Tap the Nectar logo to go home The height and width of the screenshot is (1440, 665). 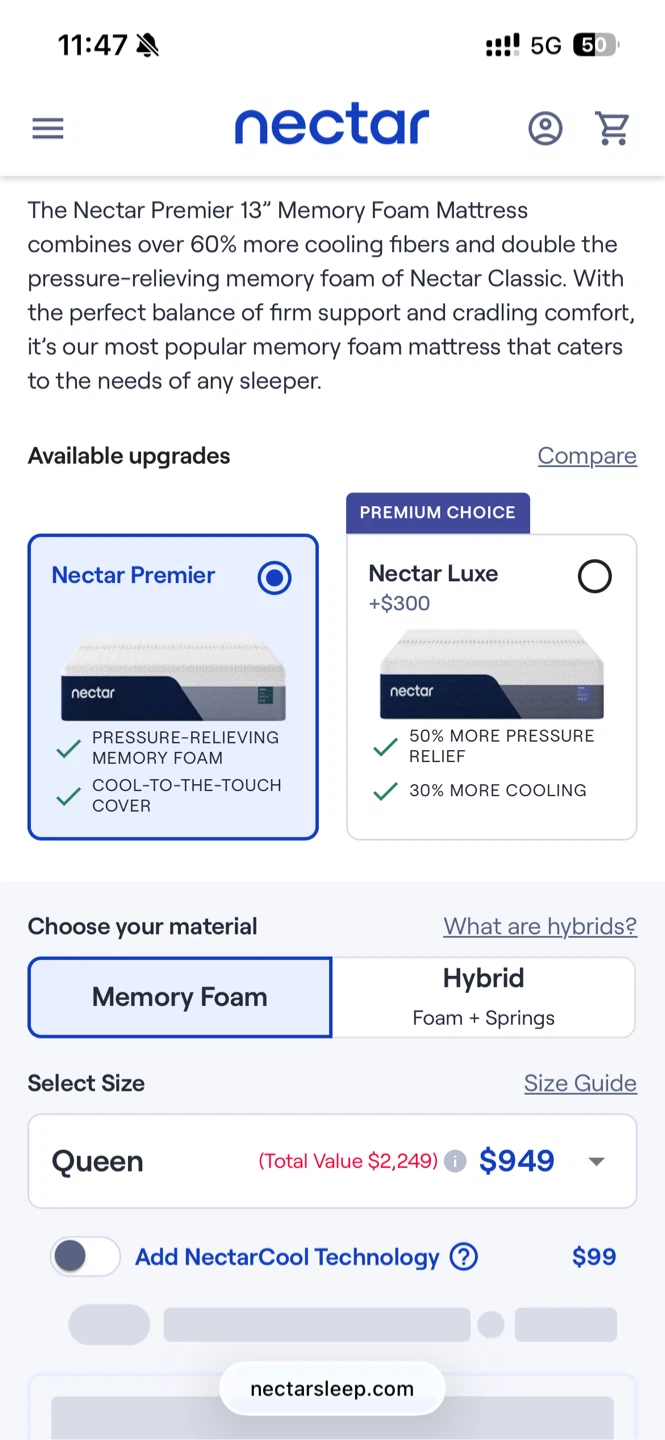point(332,126)
